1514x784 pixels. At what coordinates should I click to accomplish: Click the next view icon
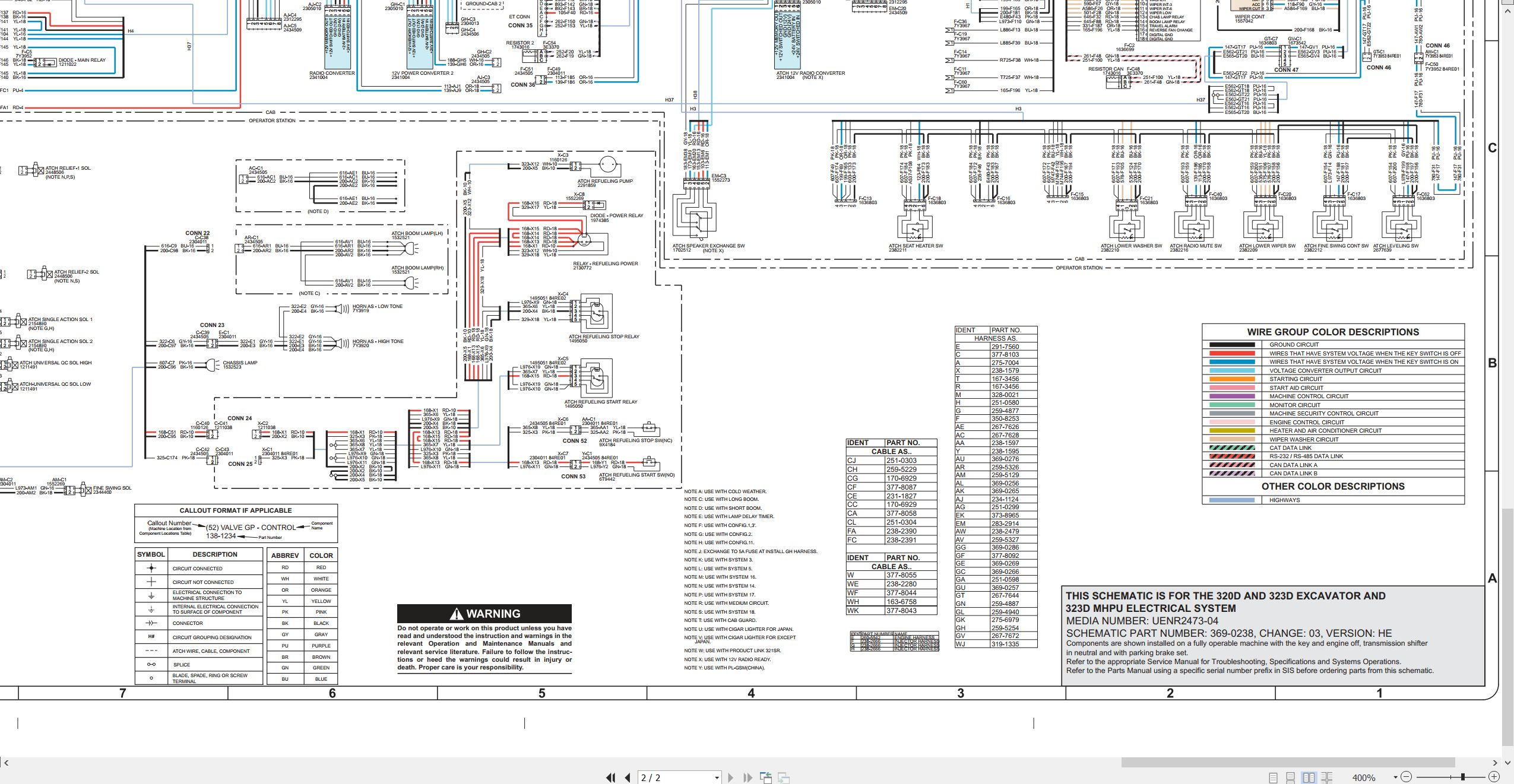pyautogui.click(x=784, y=777)
